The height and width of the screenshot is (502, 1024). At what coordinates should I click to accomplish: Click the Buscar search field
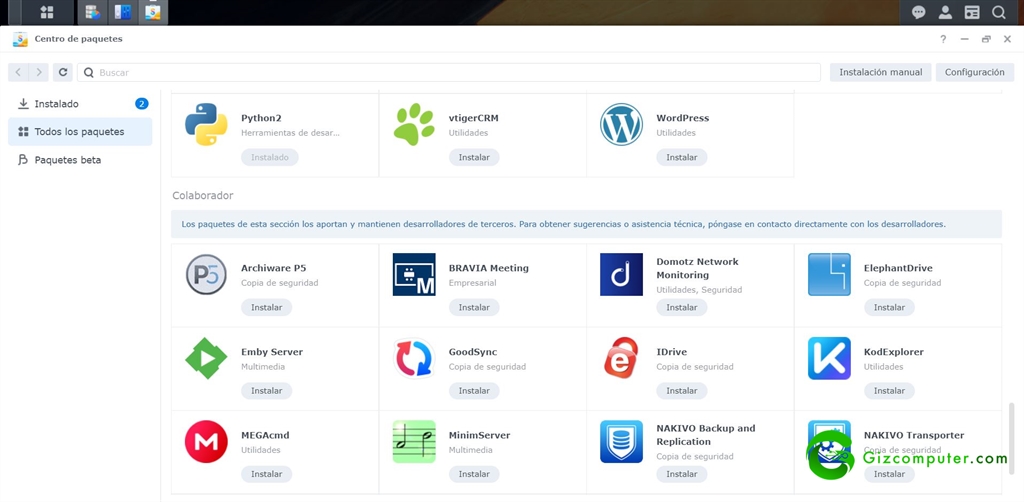click(x=449, y=72)
